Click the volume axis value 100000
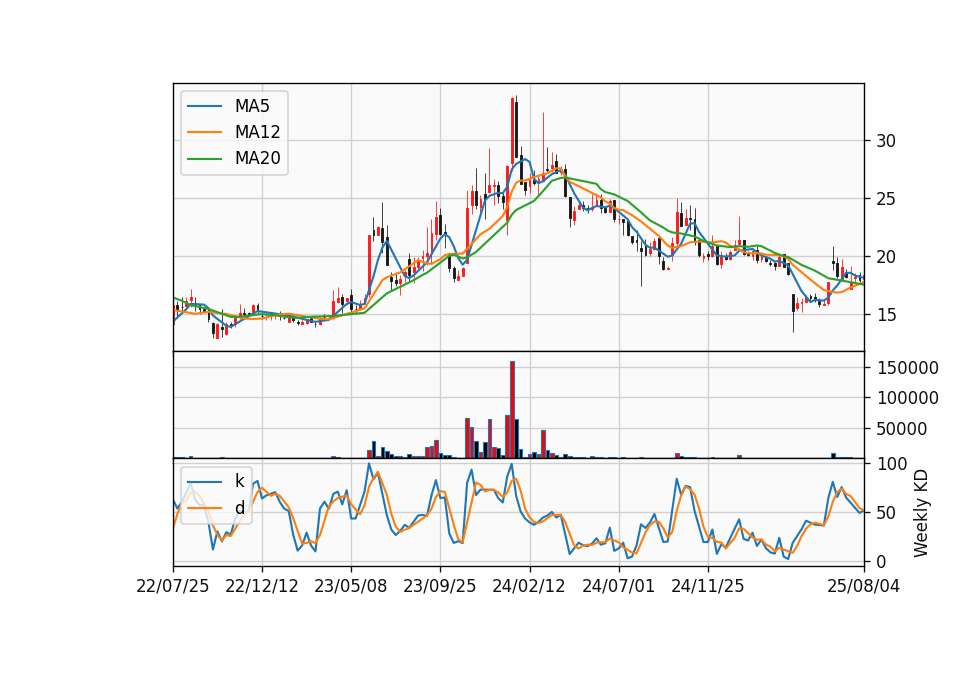This screenshot has width=960, height=690. click(x=907, y=398)
